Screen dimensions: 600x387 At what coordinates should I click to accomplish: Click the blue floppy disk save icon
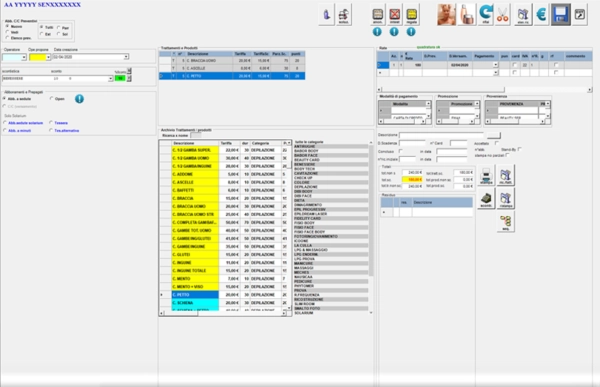[561, 15]
